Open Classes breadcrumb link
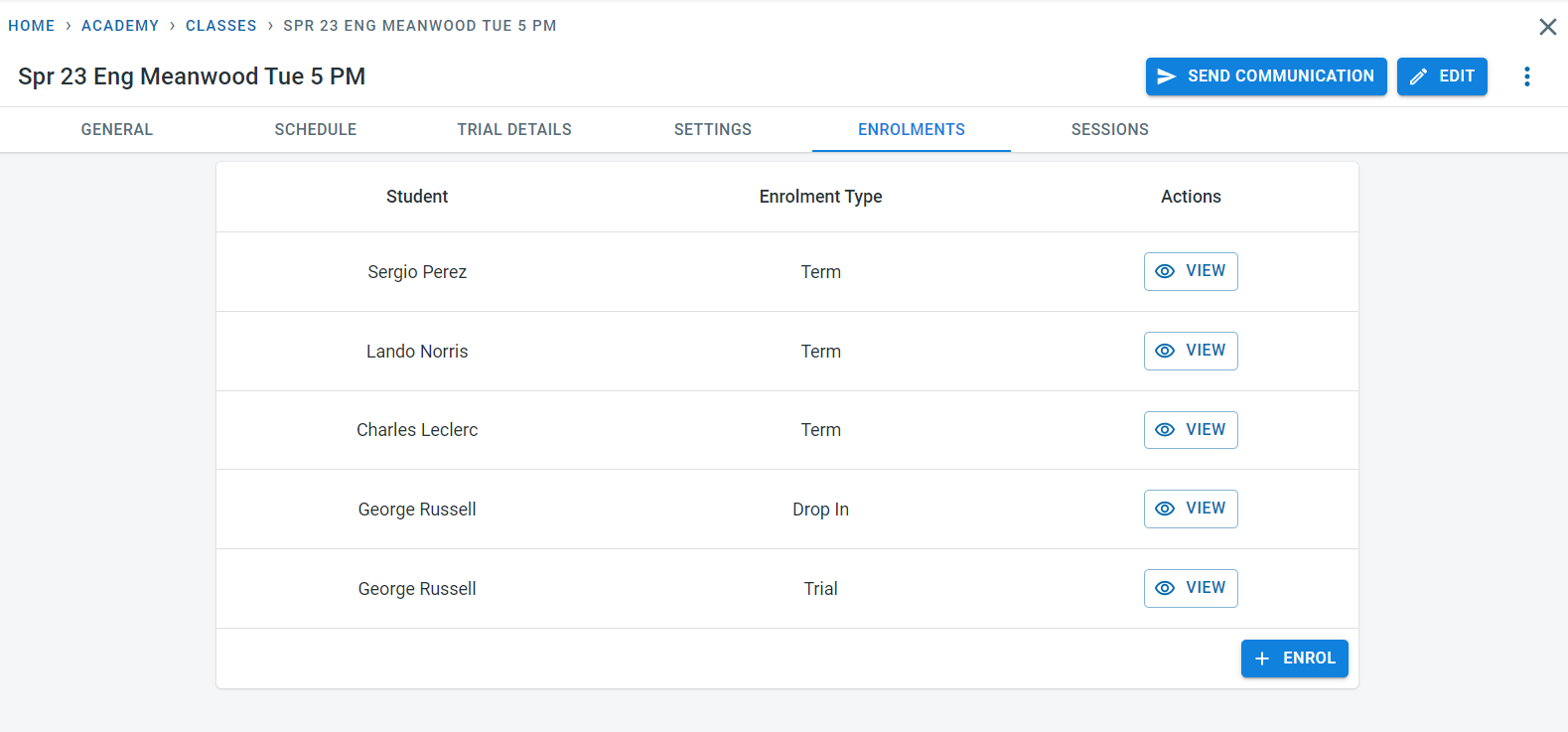This screenshot has height=732, width=1568. point(221,26)
